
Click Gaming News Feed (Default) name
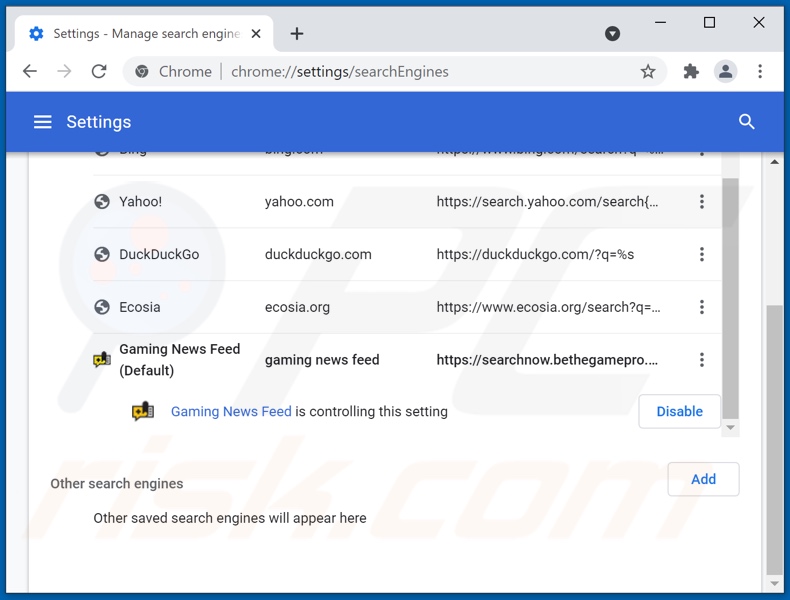tap(179, 360)
